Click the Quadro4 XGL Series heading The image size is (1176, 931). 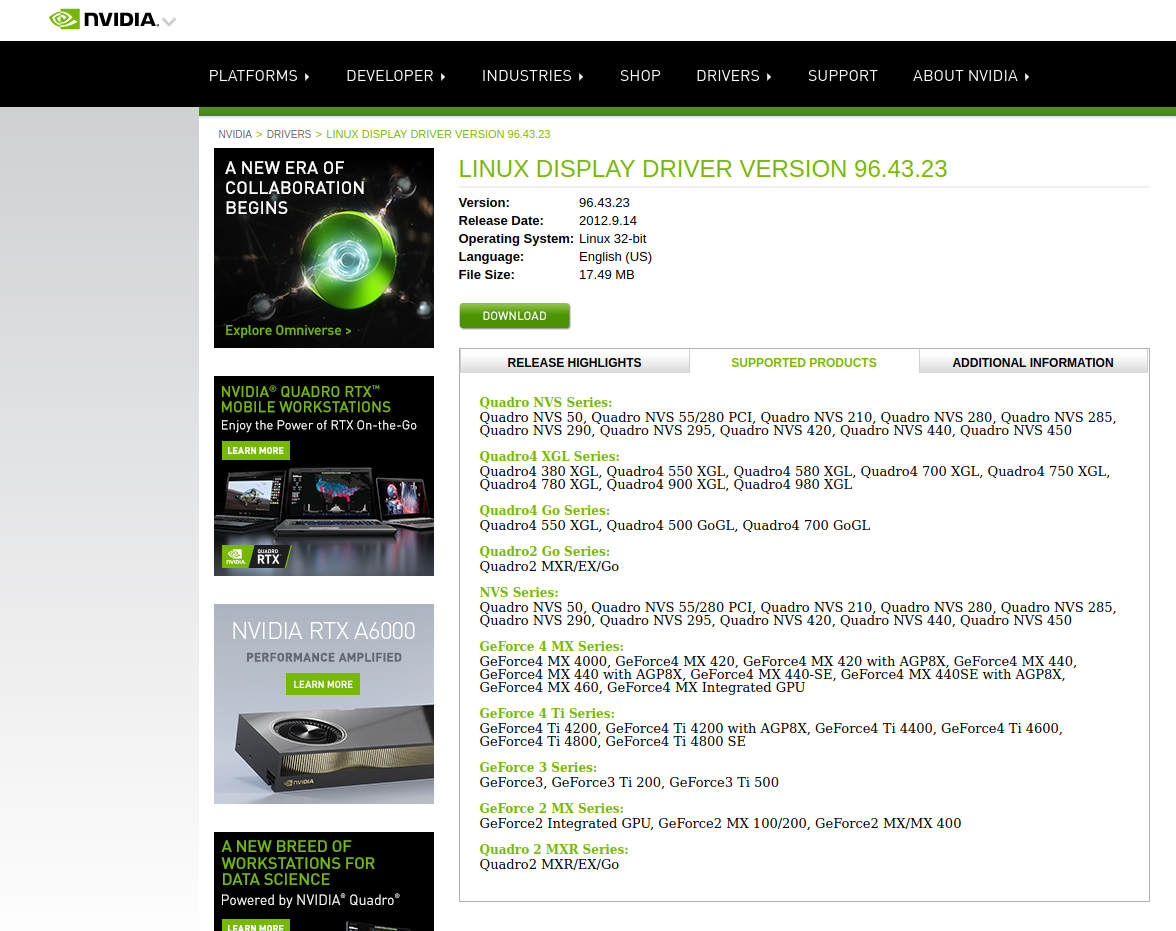coord(550,456)
